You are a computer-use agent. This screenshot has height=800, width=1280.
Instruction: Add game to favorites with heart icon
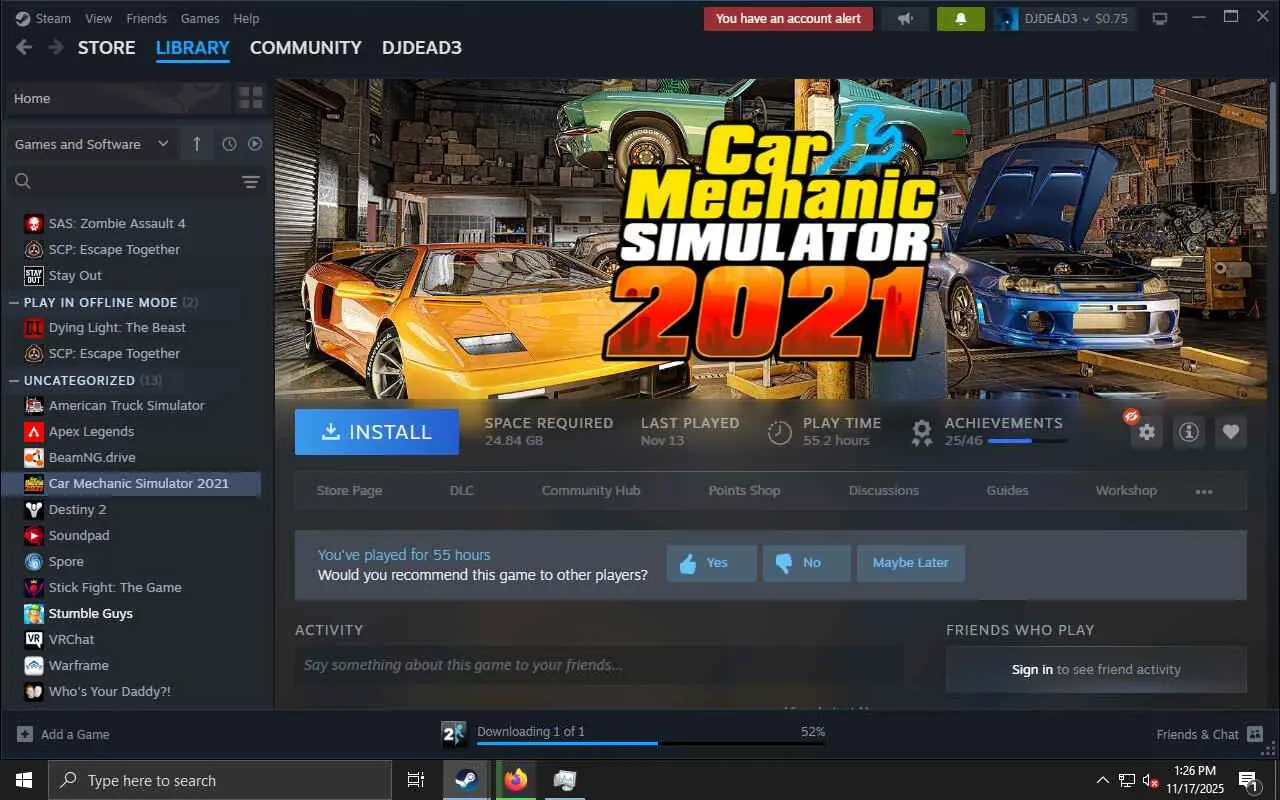pyautogui.click(x=1231, y=432)
